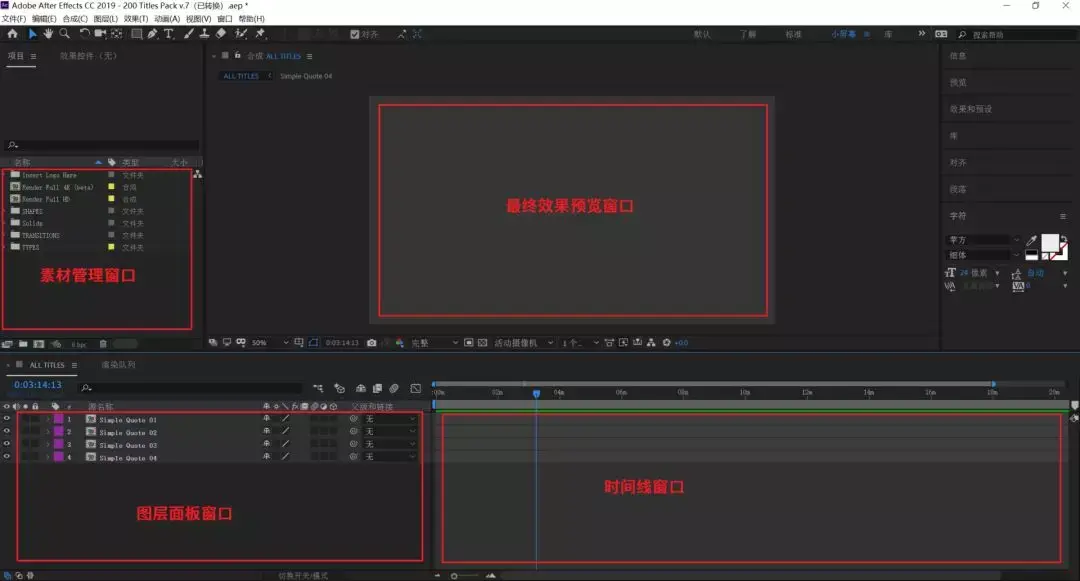The height and width of the screenshot is (581, 1080).
Task: Click the Reset Exposure icon in the viewer footer
Action: (x=667, y=343)
